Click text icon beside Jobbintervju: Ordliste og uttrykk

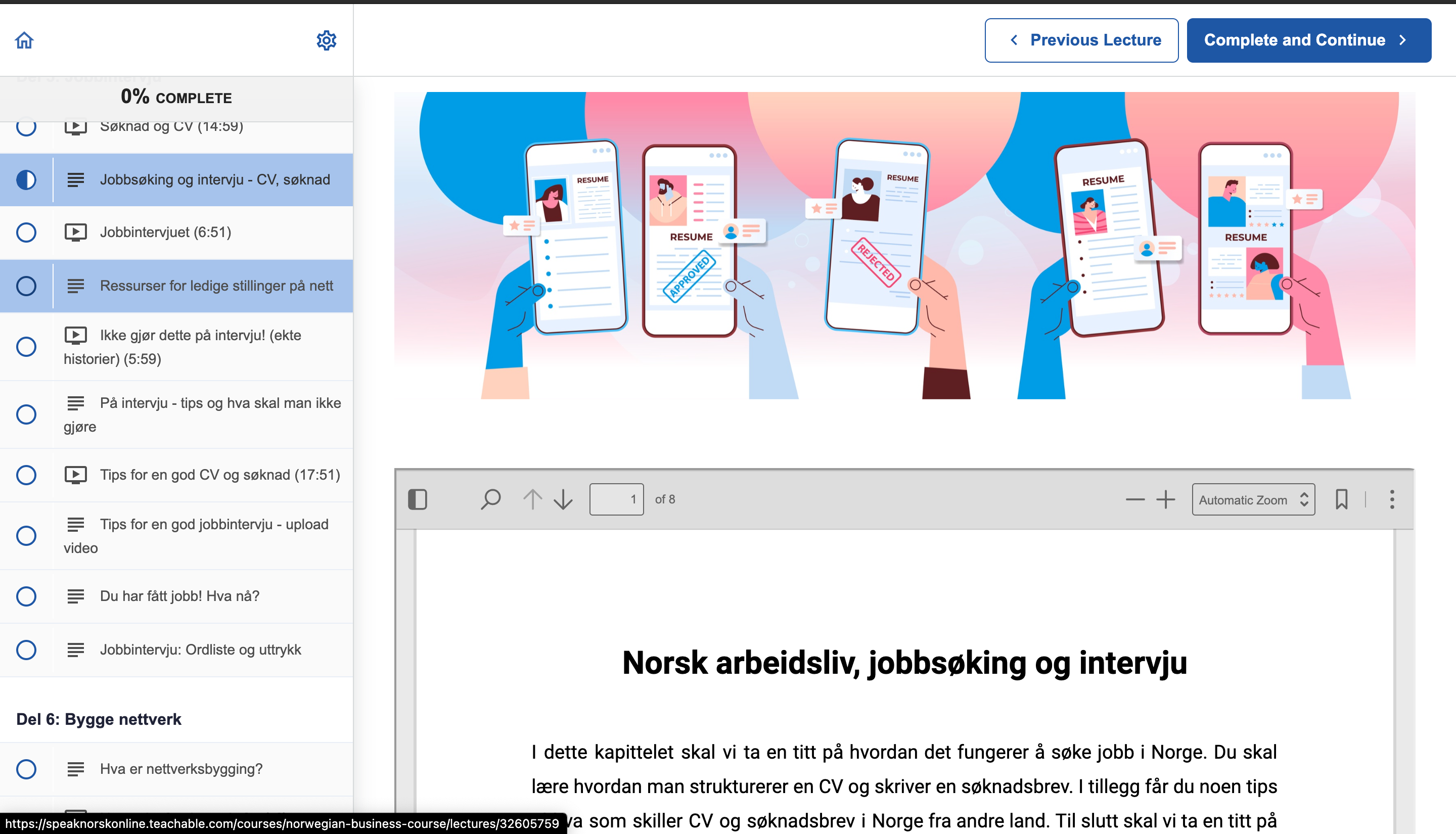tap(76, 650)
